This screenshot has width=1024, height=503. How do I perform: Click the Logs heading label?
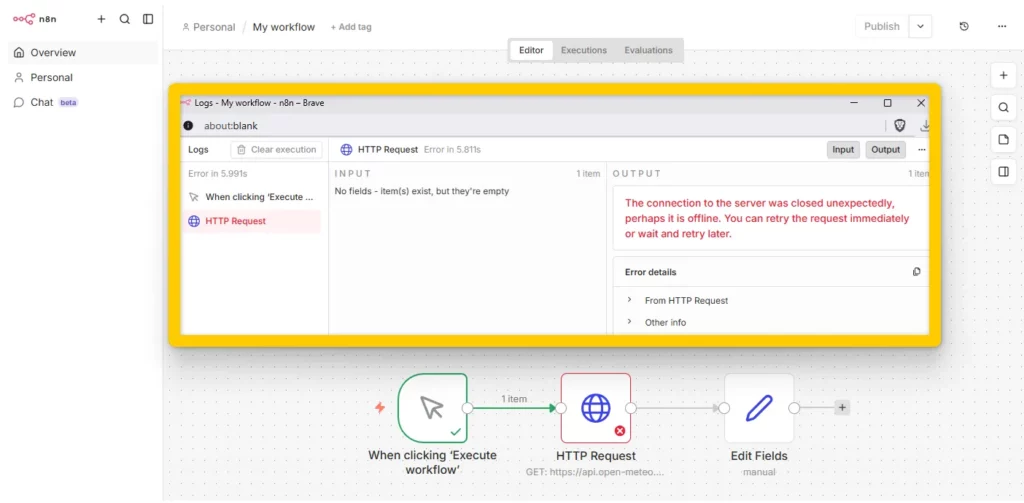[x=198, y=150]
